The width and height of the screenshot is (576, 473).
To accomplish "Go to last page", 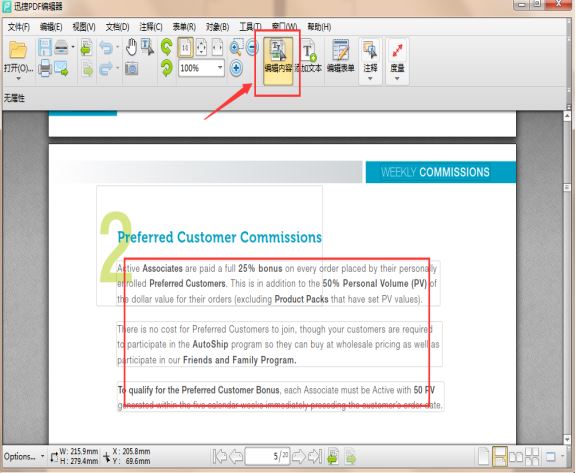I will coord(315,456).
